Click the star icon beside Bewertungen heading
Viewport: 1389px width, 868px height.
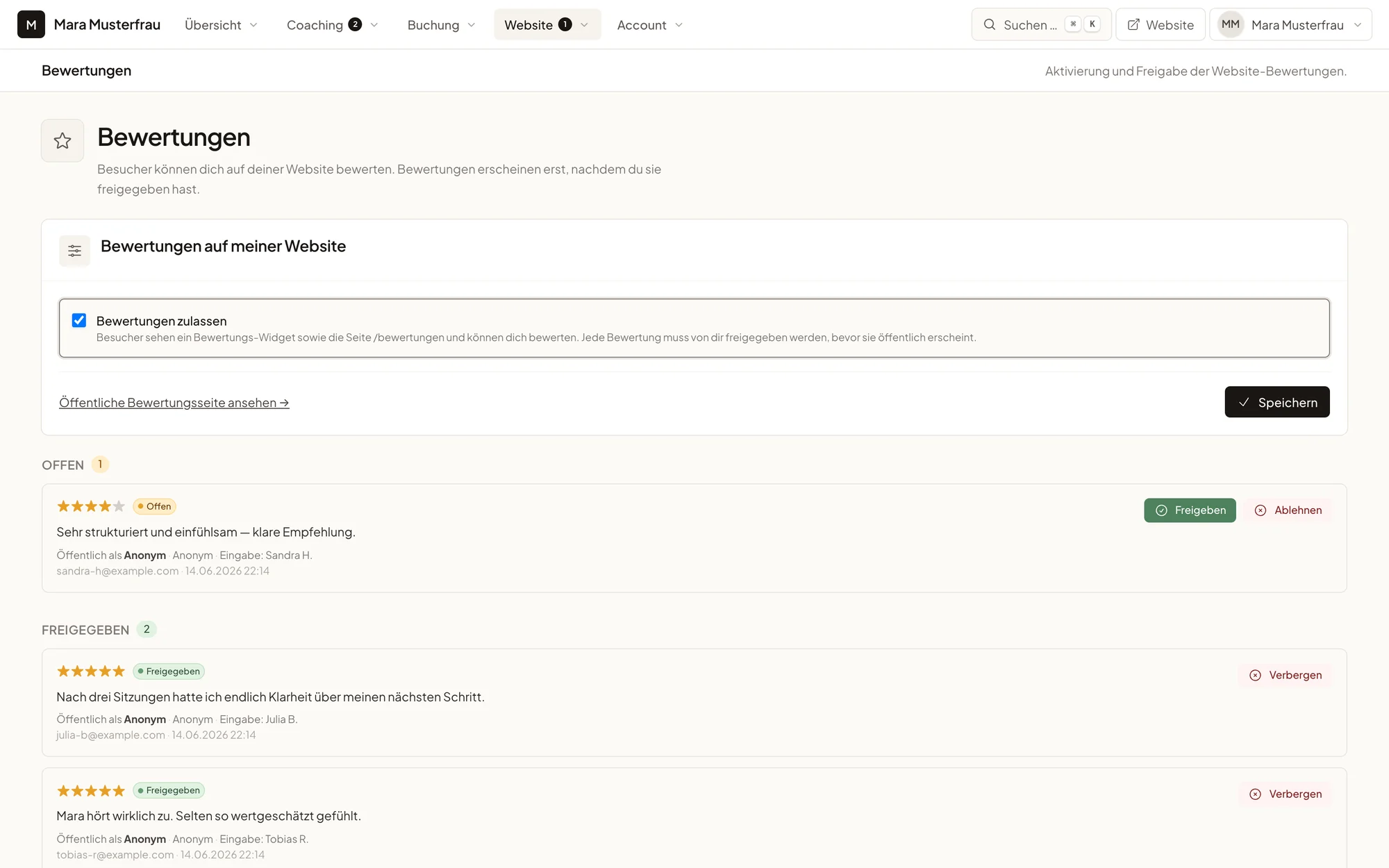[63, 141]
